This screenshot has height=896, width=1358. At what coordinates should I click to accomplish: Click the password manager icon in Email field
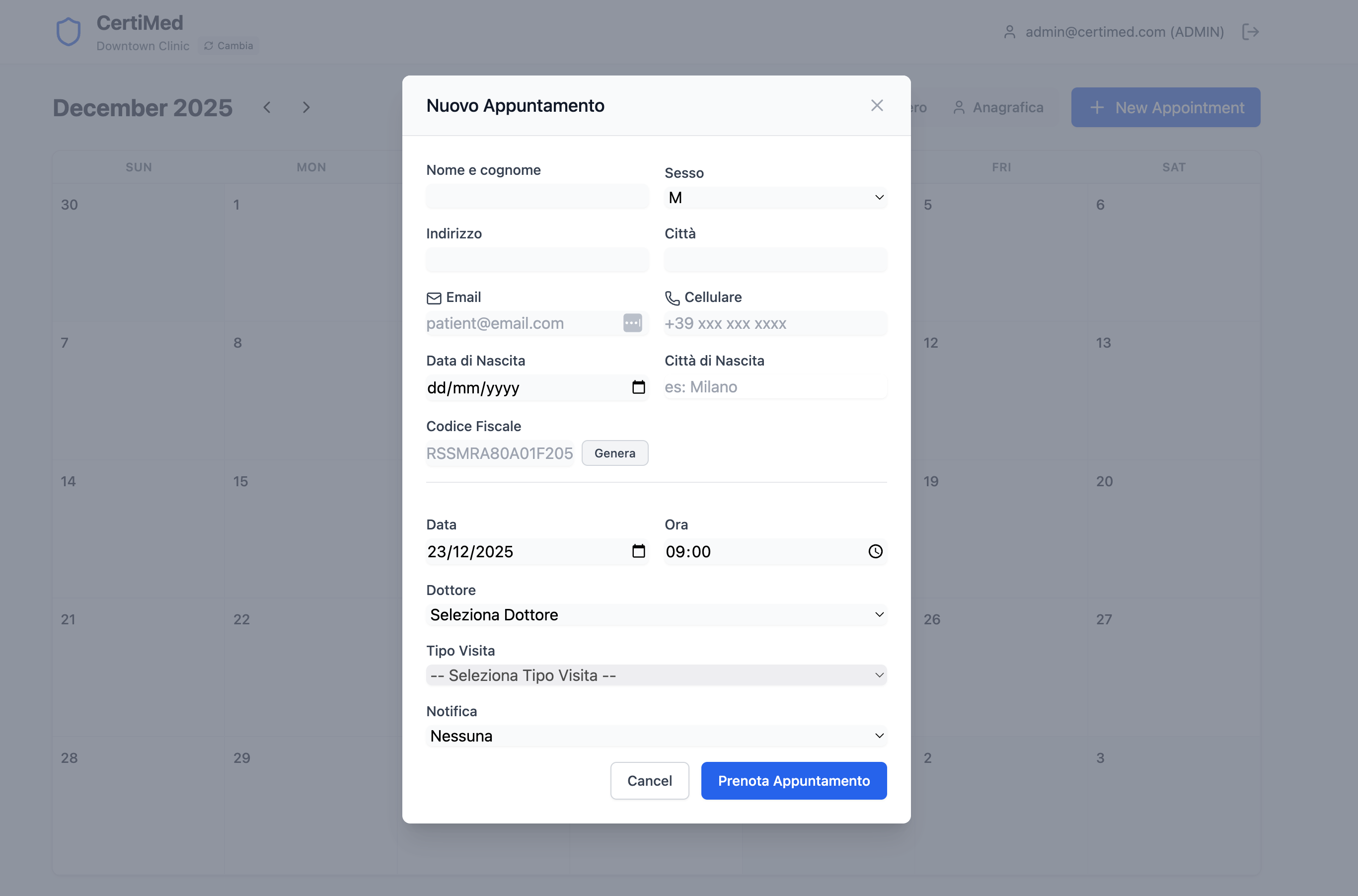point(632,323)
